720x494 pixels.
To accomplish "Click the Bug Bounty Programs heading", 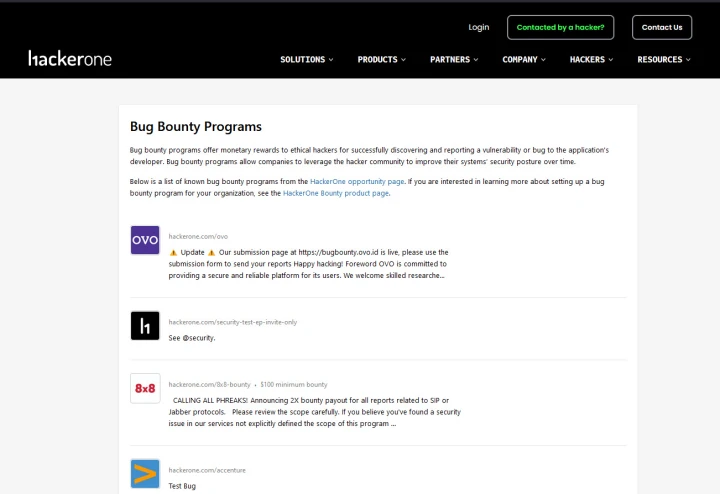I will [196, 127].
